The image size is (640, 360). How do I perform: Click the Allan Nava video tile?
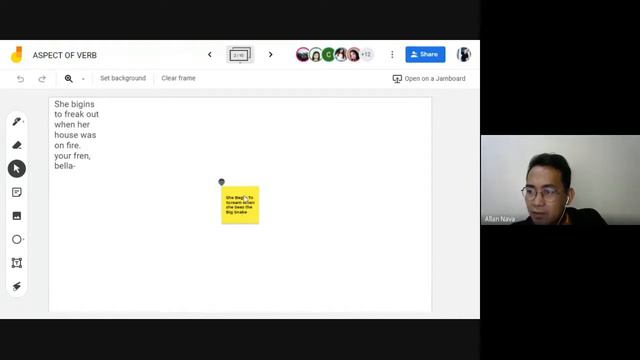point(560,180)
